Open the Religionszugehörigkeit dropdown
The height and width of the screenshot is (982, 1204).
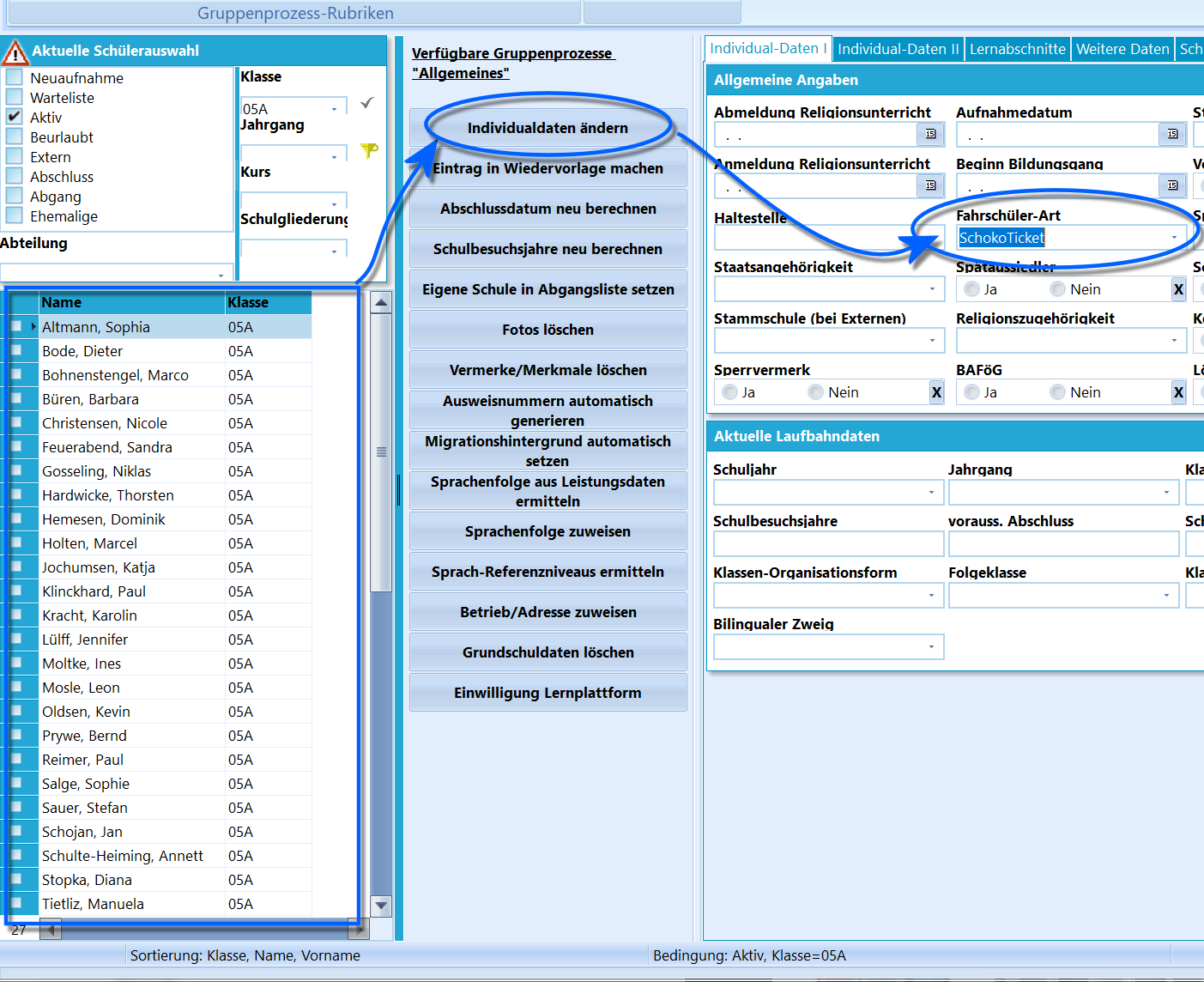[1174, 341]
